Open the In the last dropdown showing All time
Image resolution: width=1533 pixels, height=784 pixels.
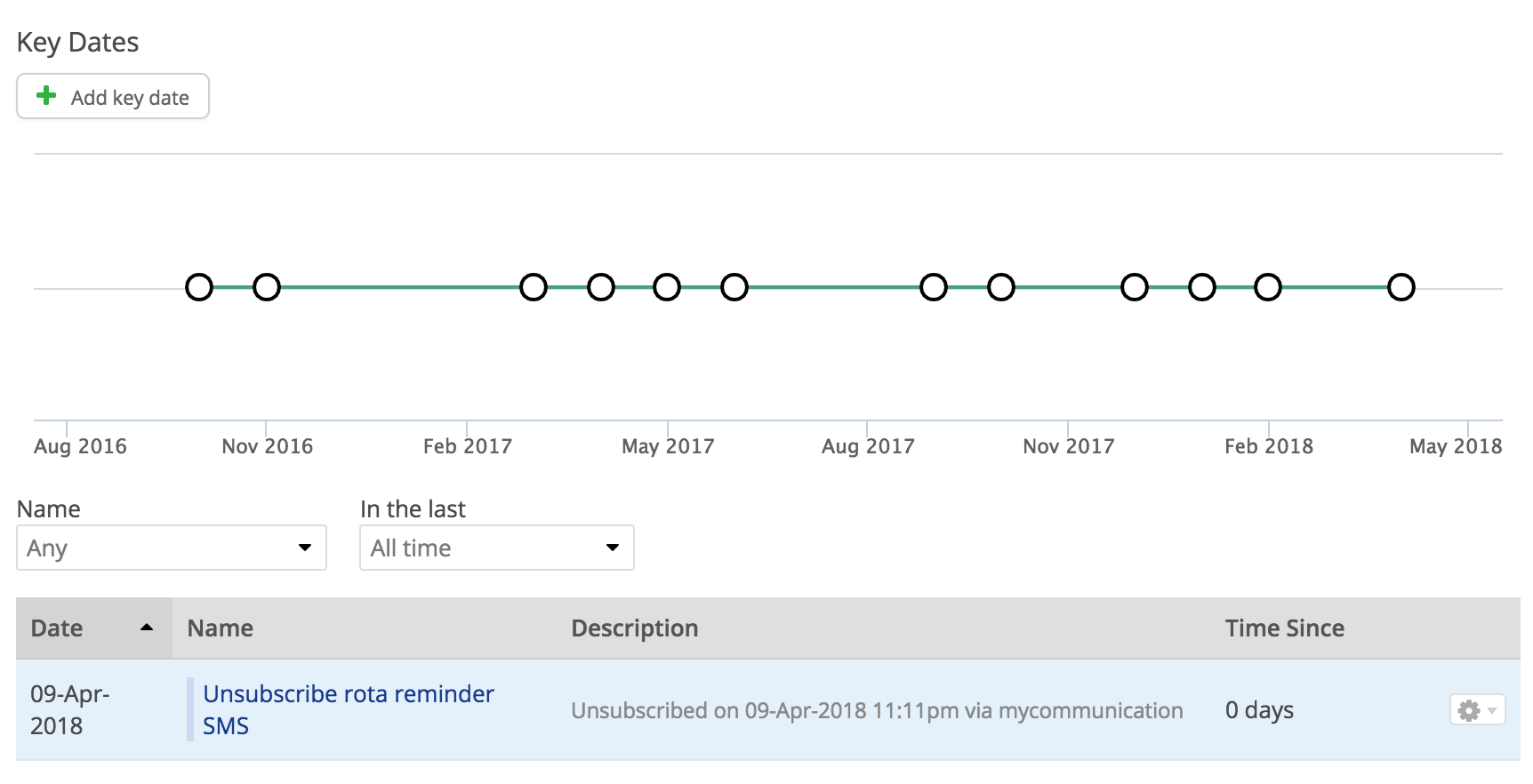497,548
